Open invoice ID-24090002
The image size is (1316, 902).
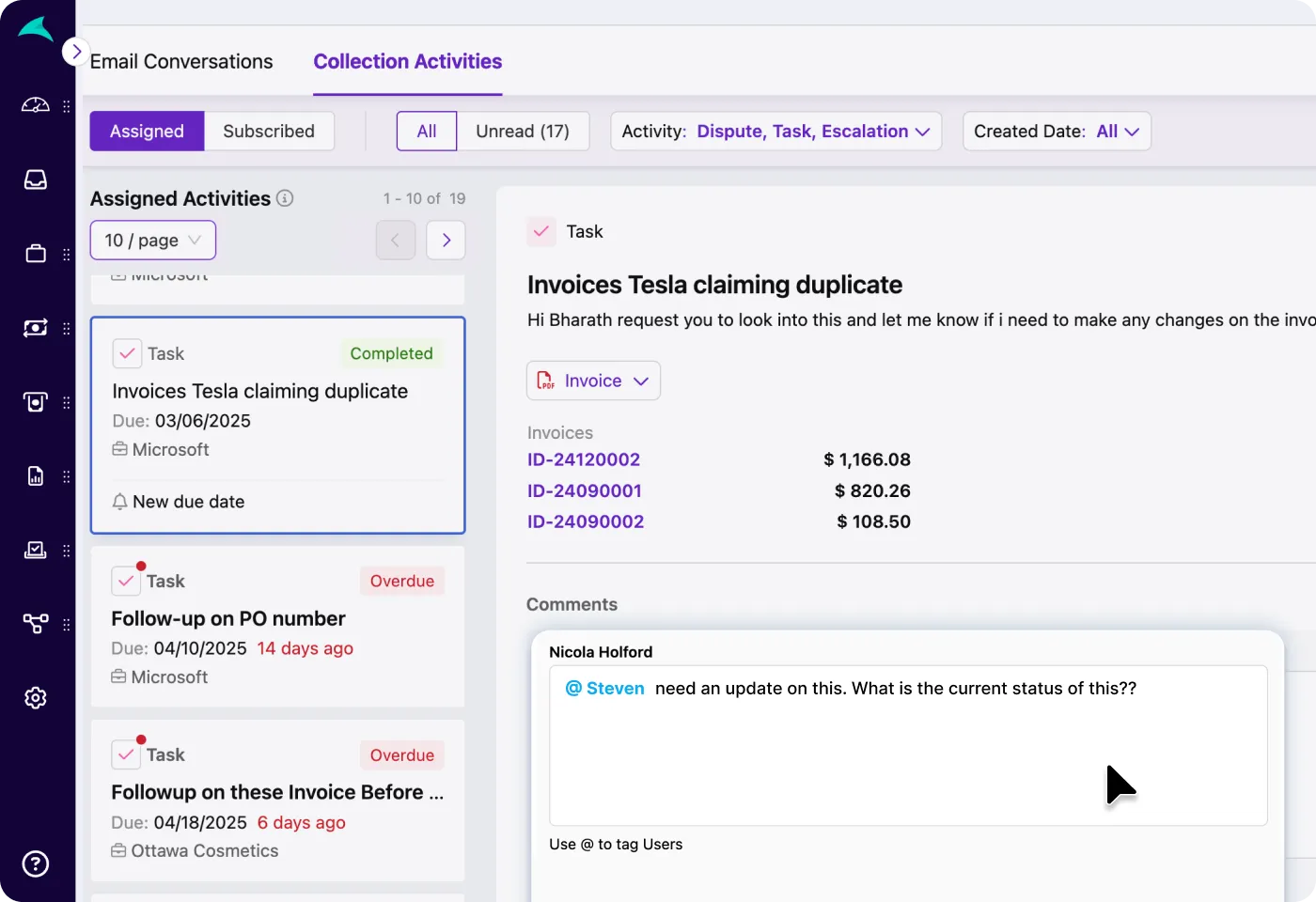586,521
